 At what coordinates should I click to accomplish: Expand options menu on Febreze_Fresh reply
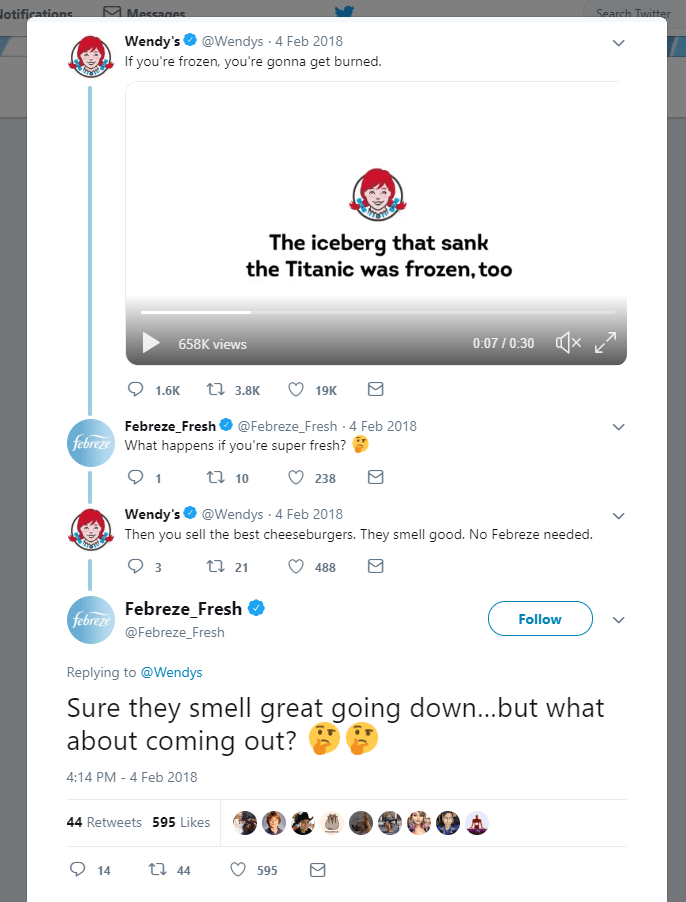click(618, 426)
